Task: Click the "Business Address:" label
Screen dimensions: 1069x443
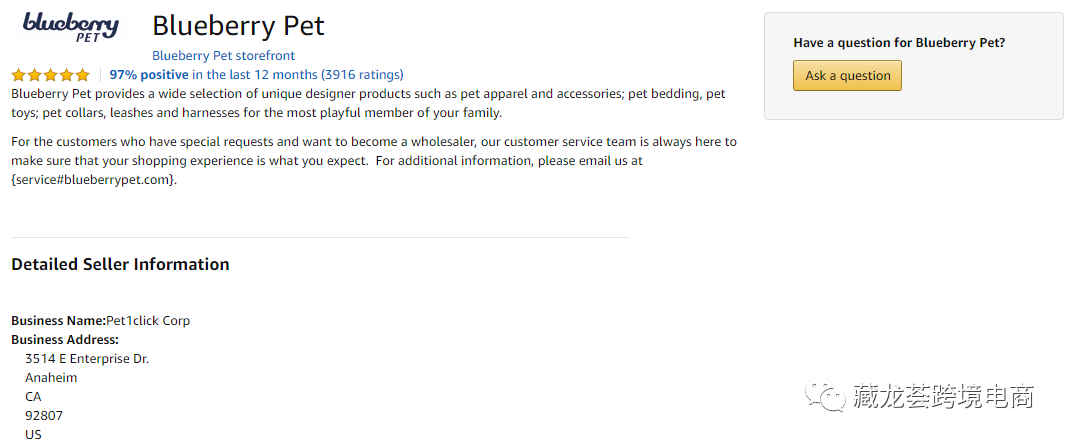Action: coord(65,340)
